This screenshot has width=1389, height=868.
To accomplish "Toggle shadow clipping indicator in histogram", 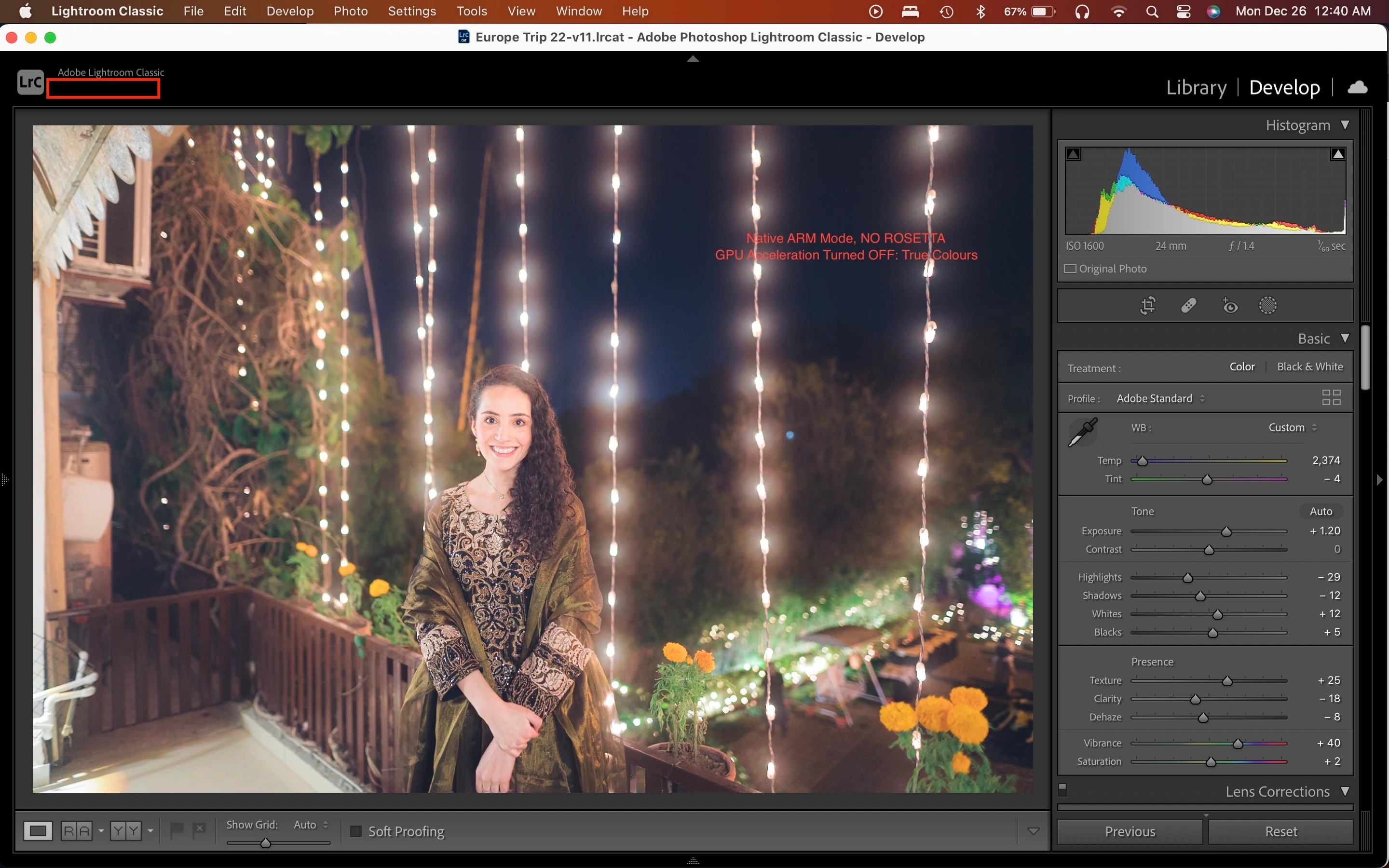I will [1073, 154].
